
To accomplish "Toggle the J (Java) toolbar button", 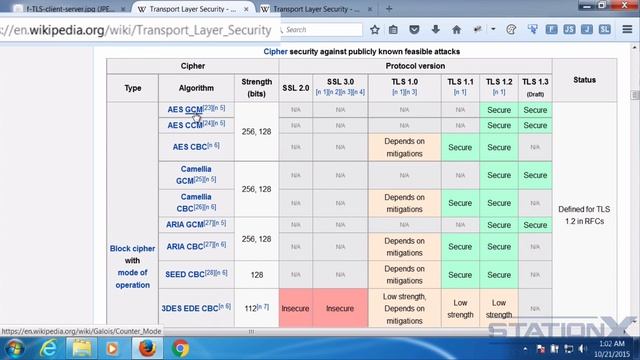I will point(587,29).
